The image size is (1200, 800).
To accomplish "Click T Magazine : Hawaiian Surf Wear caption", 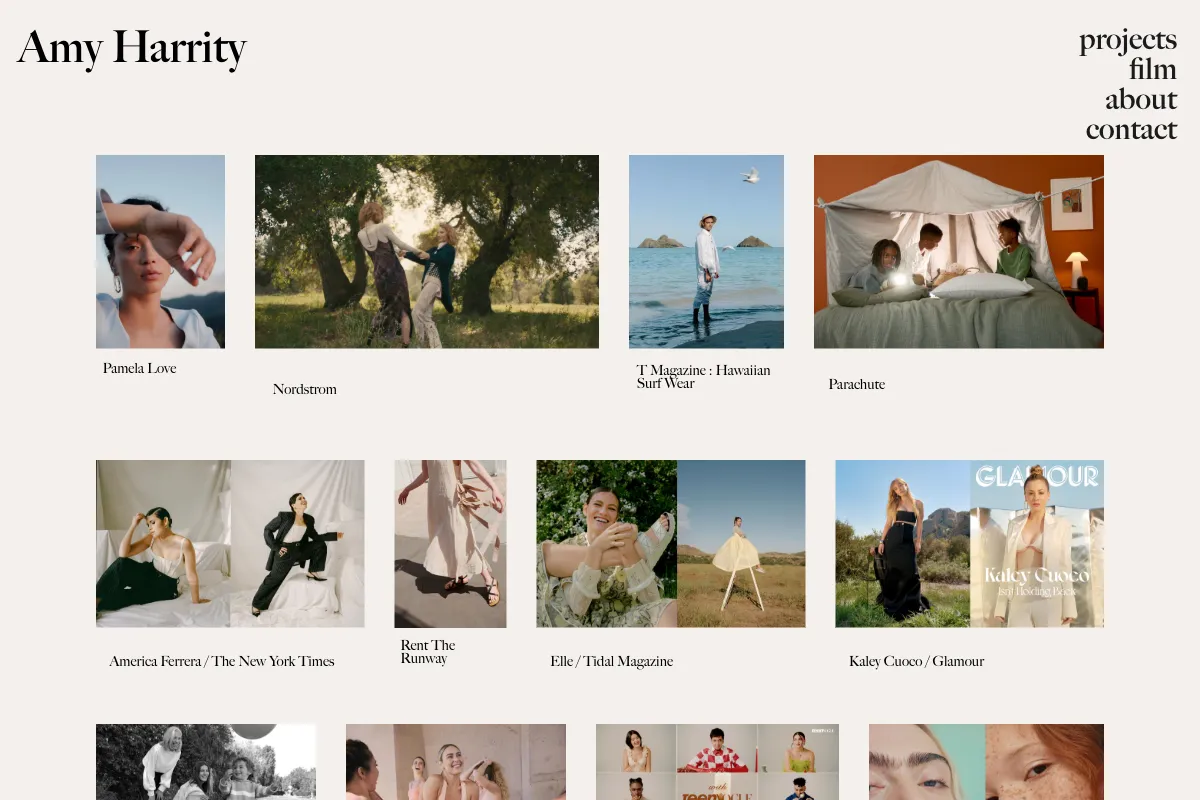I will [704, 376].
